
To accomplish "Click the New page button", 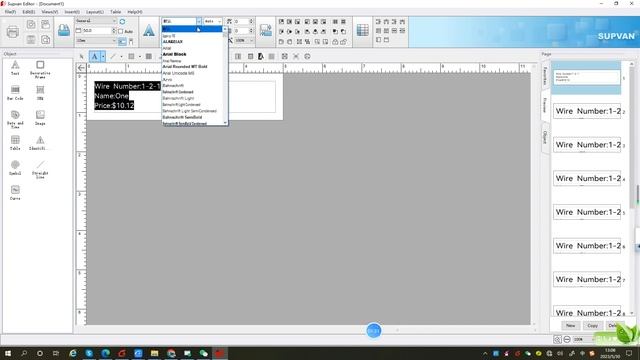I will click(570, 325).
